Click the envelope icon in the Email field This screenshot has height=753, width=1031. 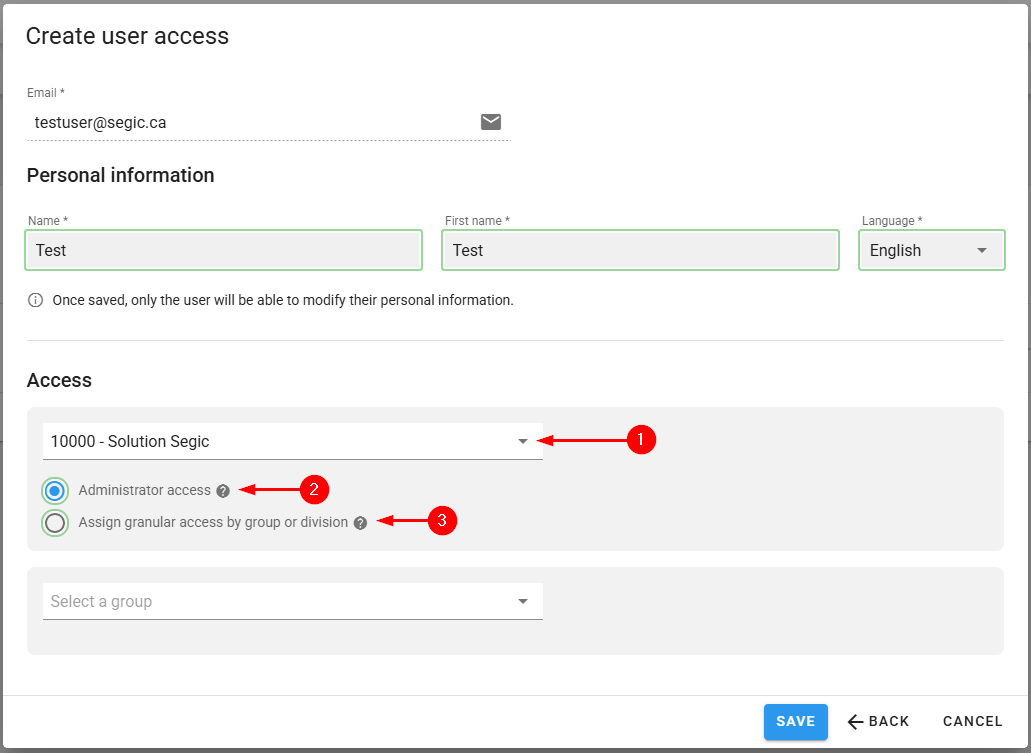(x=490, y=122)
